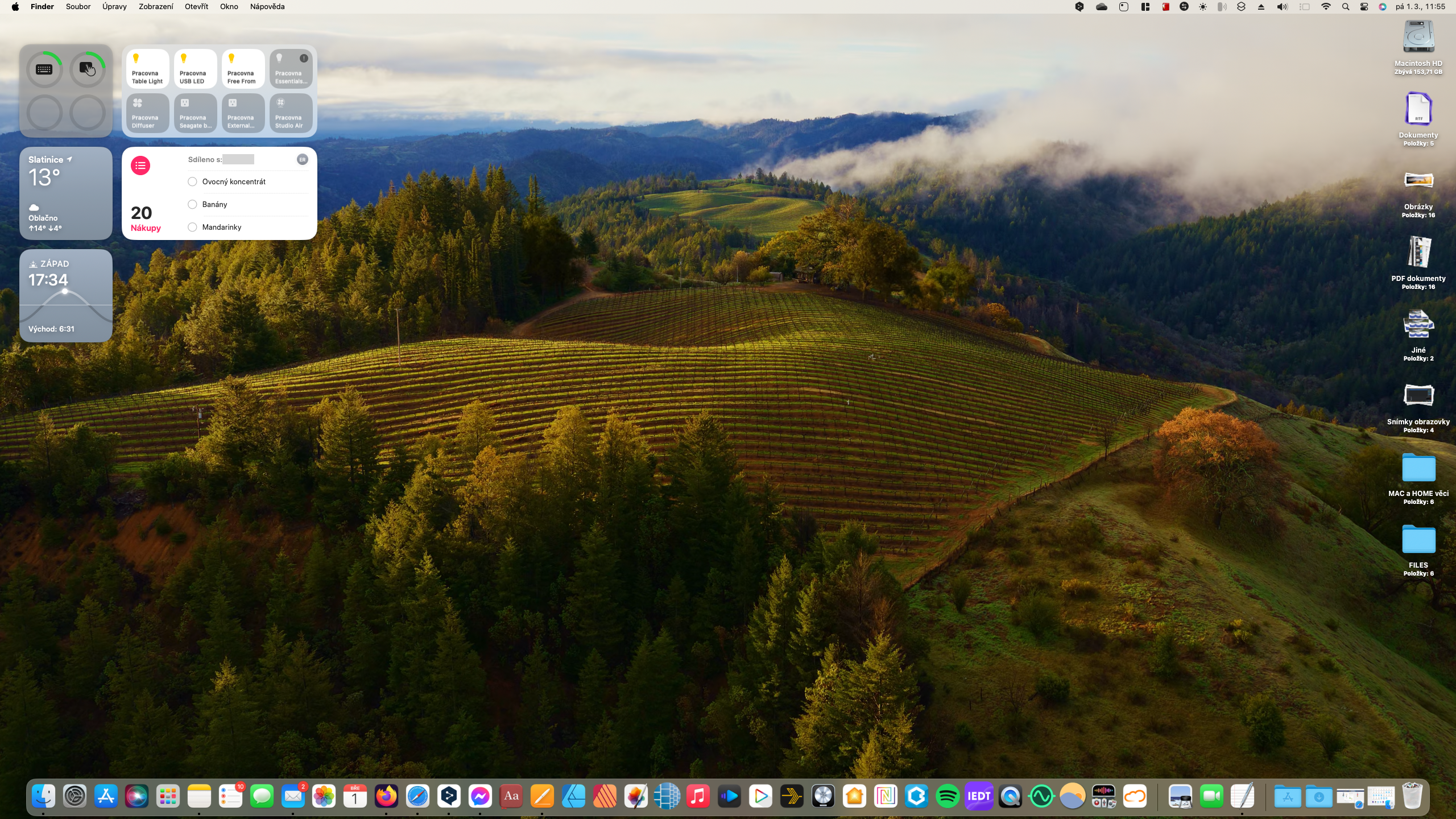Screen dimensions: 1456x819
Task: Open the Nápověda menu
Action: 267,7
